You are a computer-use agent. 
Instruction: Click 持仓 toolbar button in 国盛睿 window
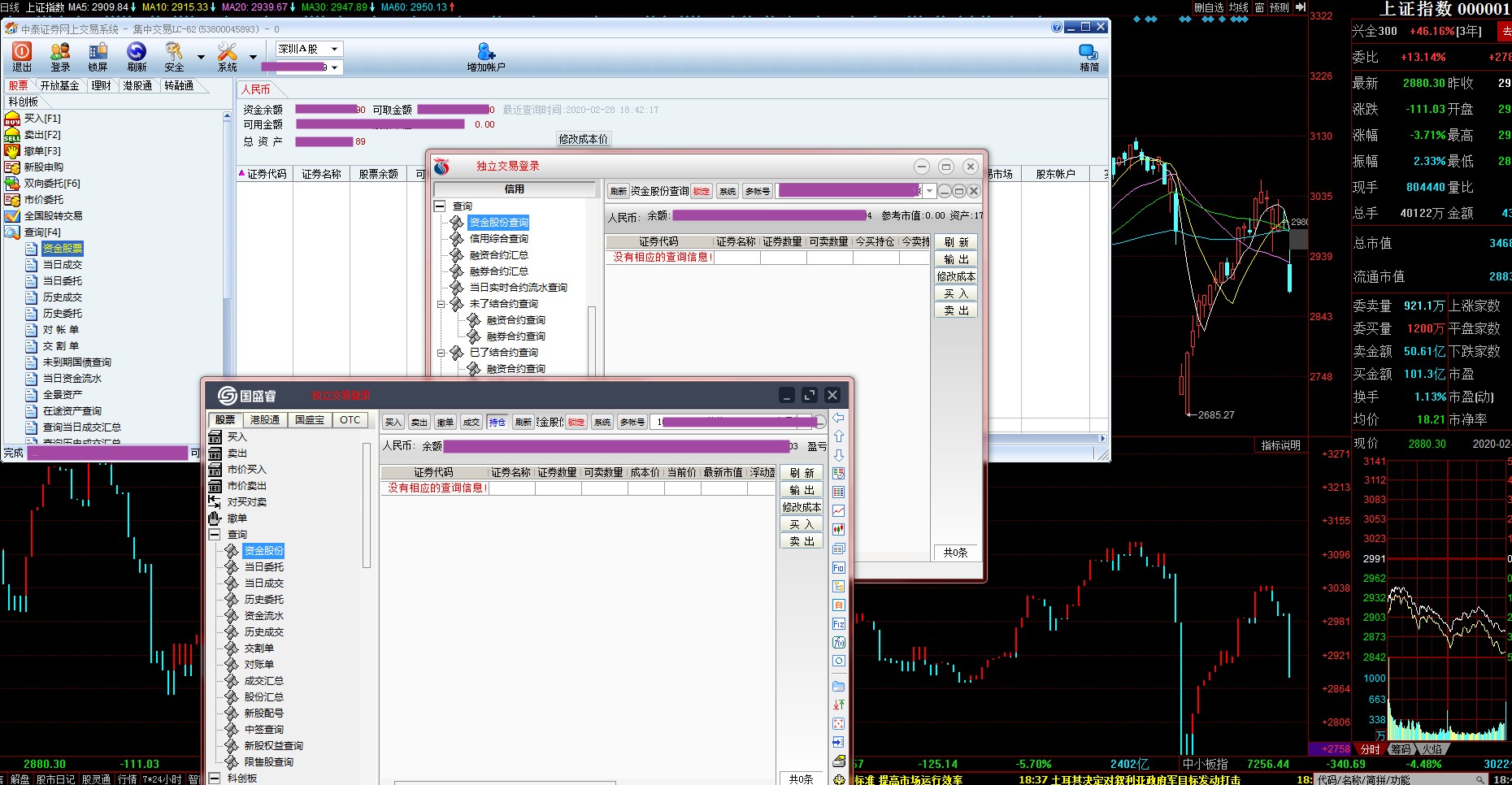(497, 422)
